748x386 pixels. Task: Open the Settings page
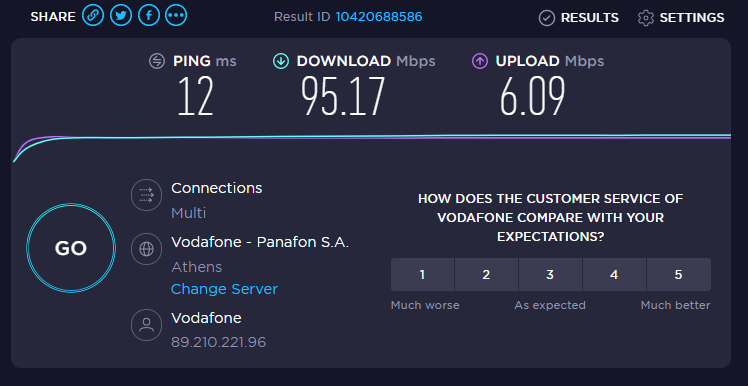coord(681,18)
